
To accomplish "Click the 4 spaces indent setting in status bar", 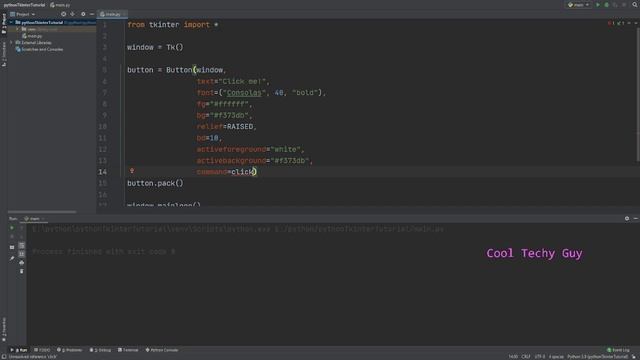I will (556, 357).
